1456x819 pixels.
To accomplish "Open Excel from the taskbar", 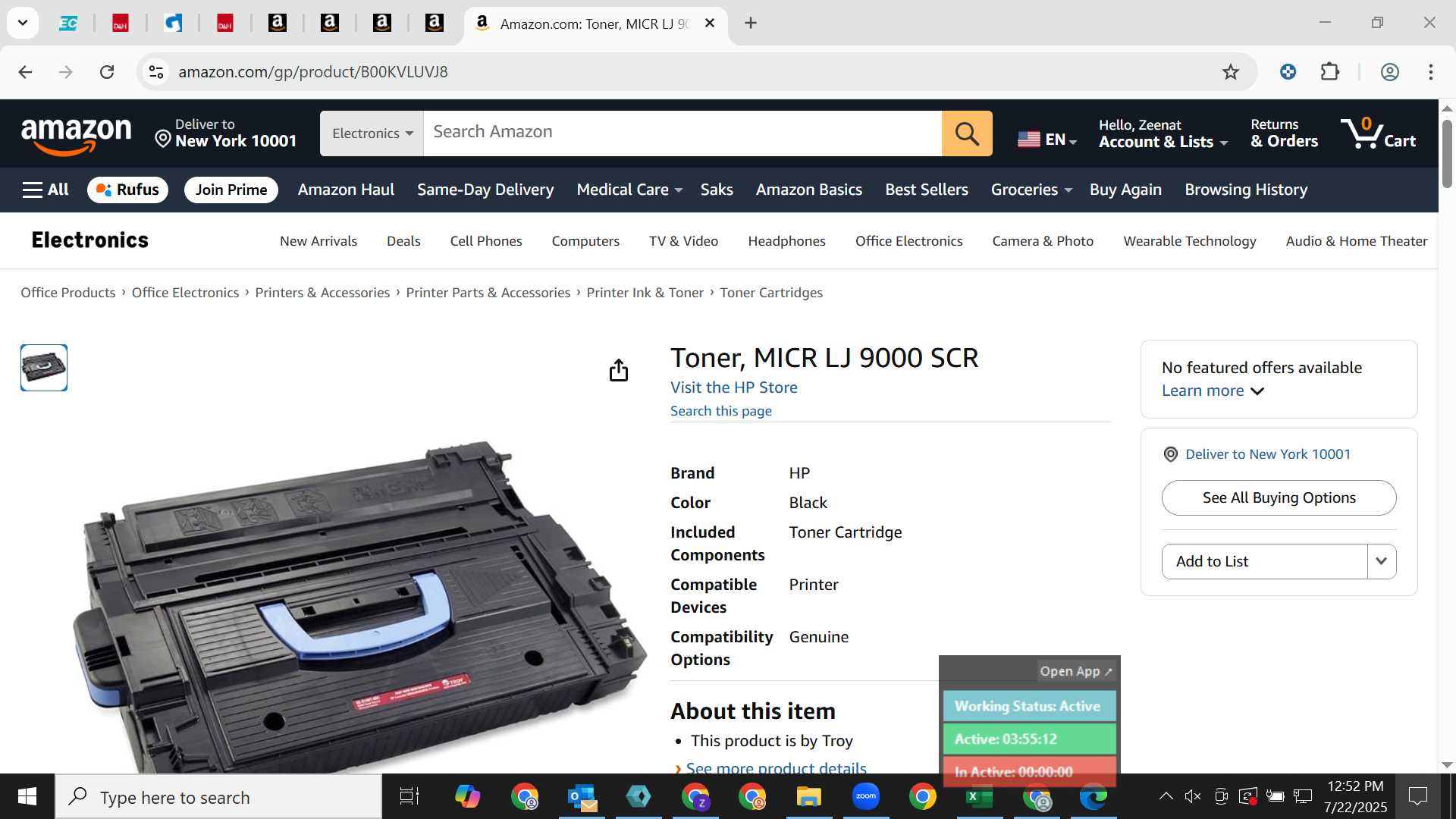I will coord(979,797).
